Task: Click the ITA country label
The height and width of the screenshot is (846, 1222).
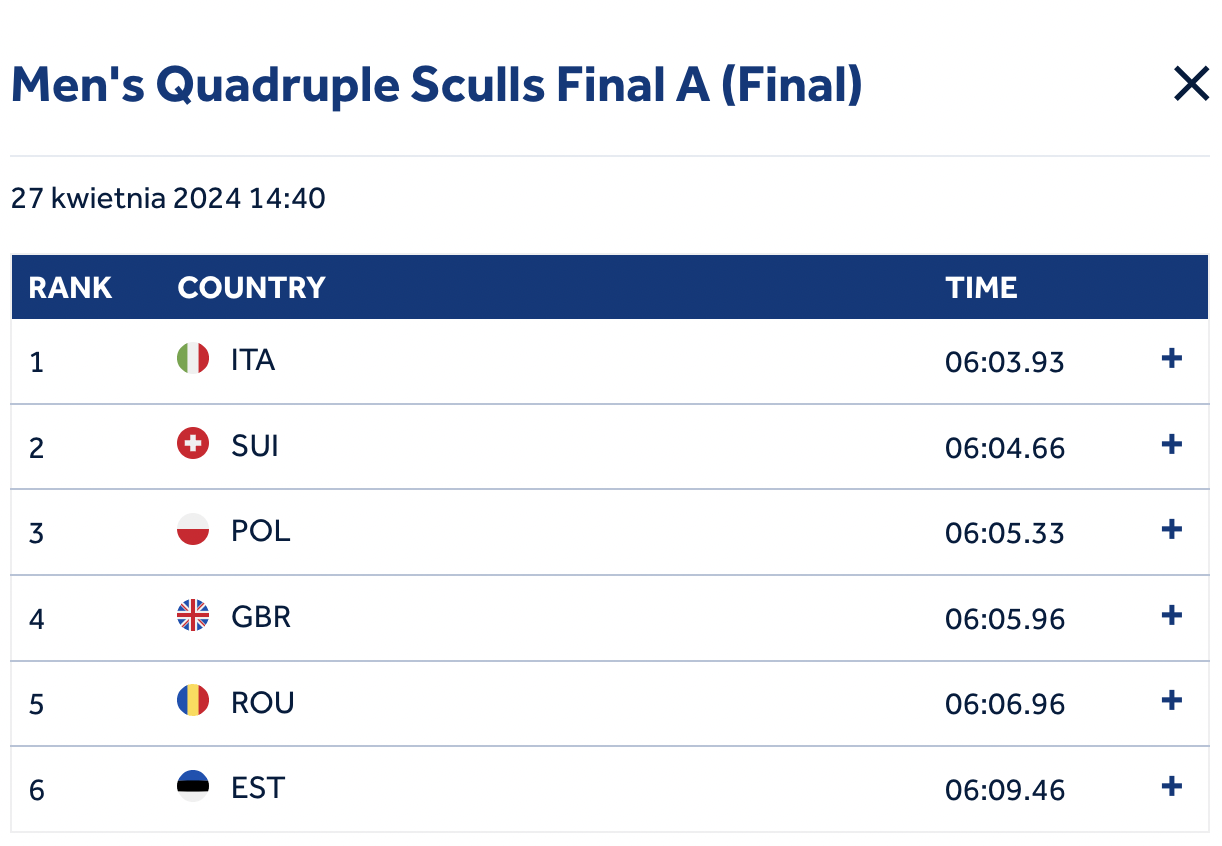Action: tap(253, 359)
